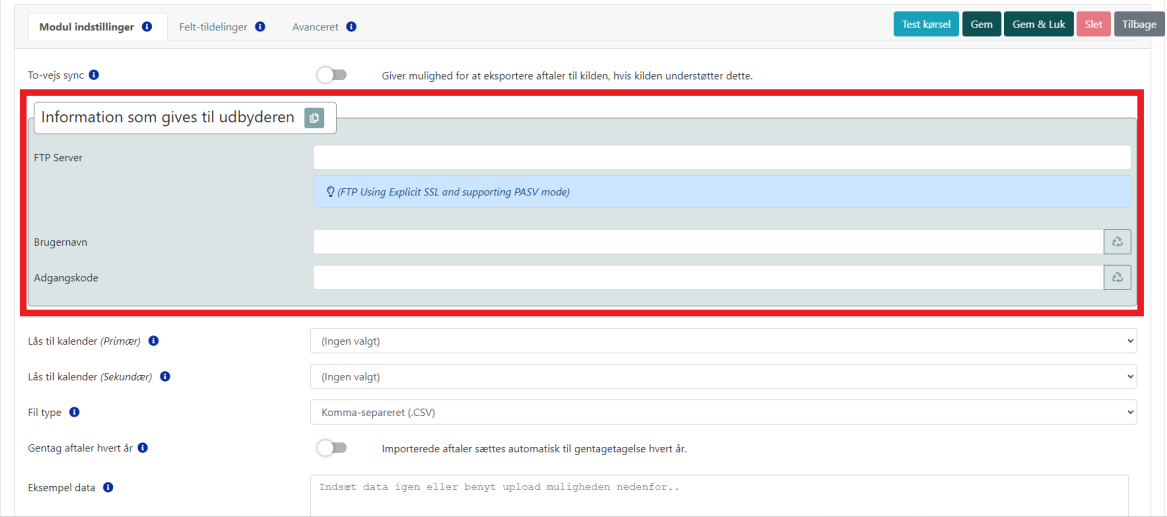Toggle Gentag aftaler hvert år switch
Screen dimensions: 1167x517
[x=332, y=448]
